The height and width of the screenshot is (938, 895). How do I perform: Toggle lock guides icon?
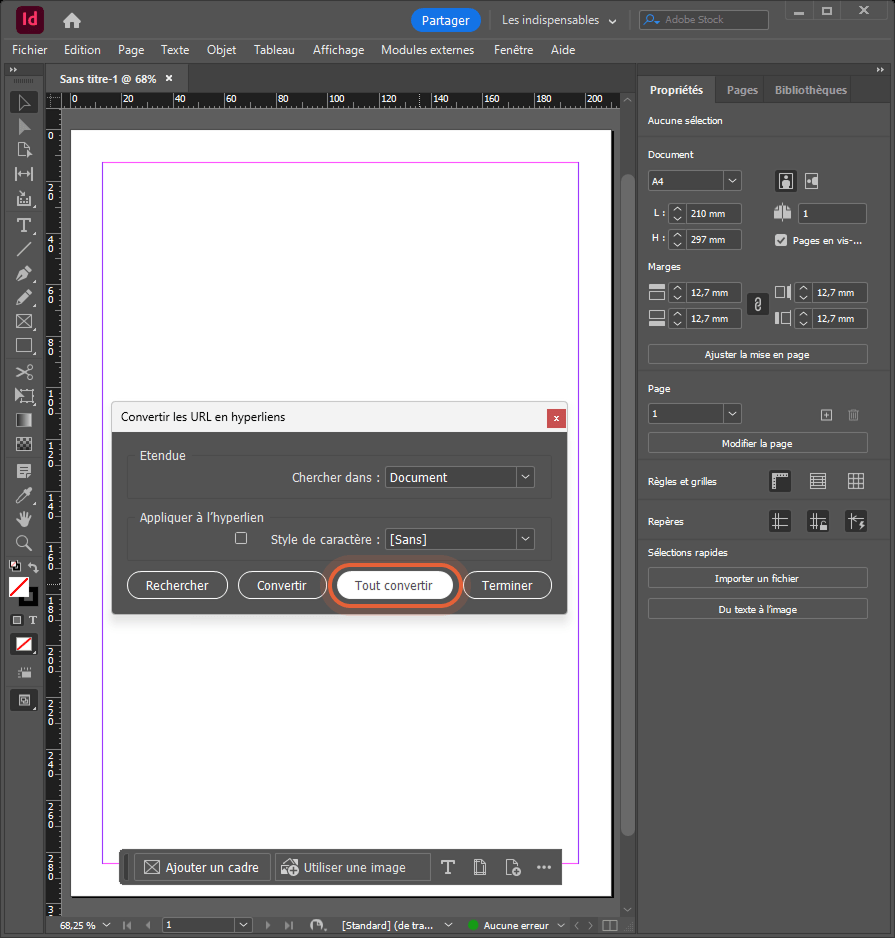click(818, 521)
